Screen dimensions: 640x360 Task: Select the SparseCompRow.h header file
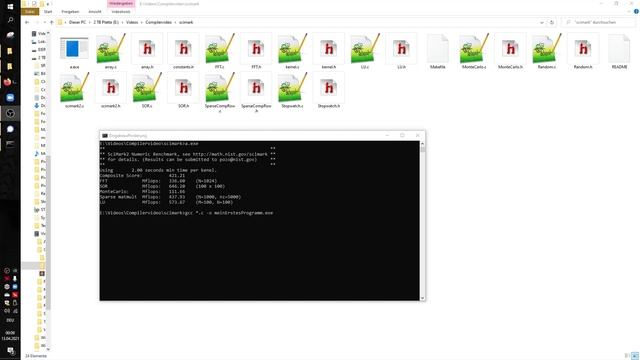click(x=256, y=92)
